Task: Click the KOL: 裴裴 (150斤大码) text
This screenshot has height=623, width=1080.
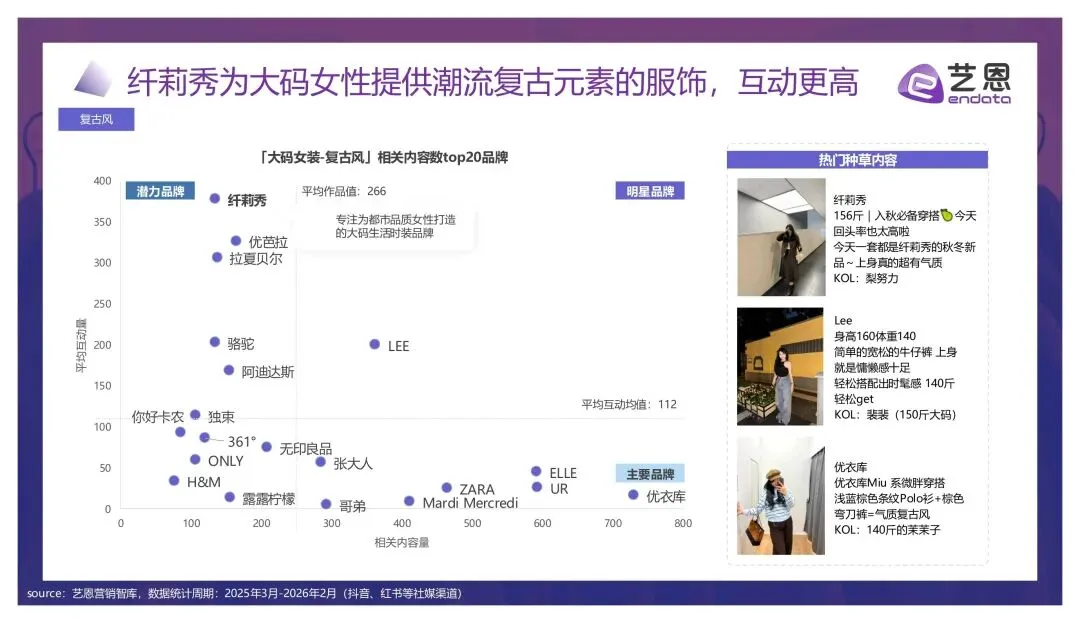Action: click(895, 414)
